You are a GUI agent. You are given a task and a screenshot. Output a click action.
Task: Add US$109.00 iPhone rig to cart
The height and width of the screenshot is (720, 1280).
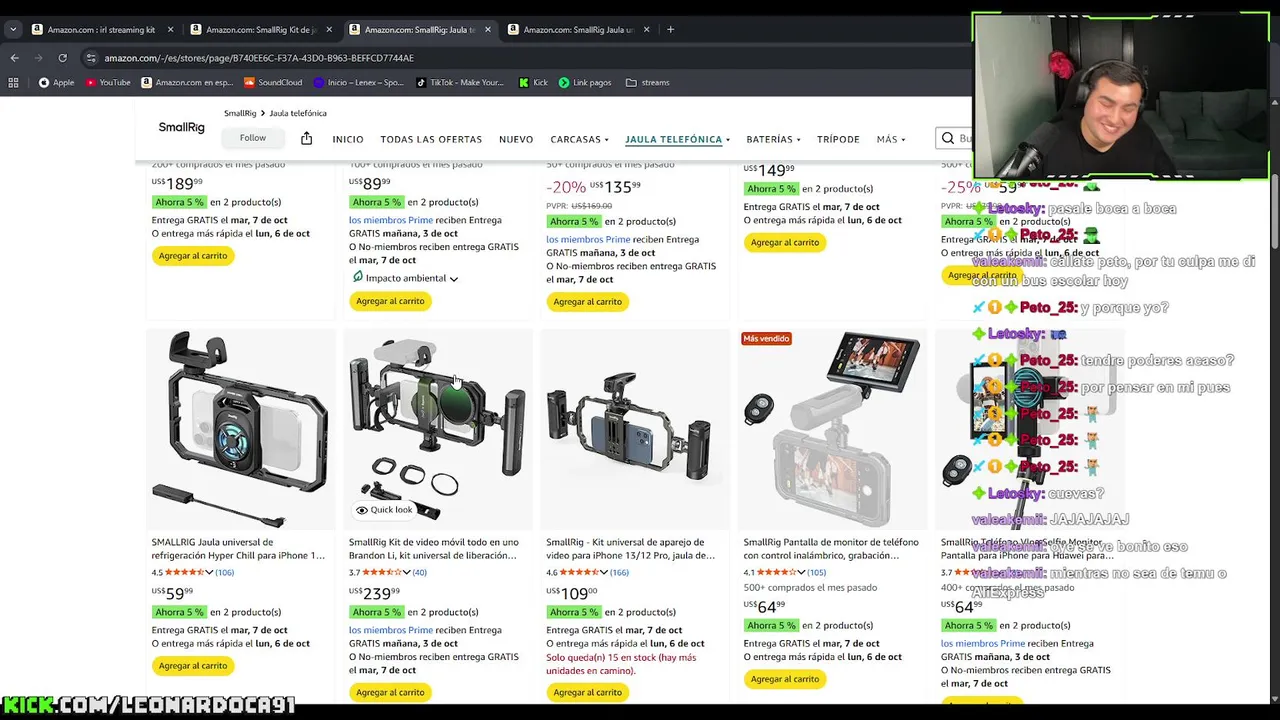coord(587,692)
